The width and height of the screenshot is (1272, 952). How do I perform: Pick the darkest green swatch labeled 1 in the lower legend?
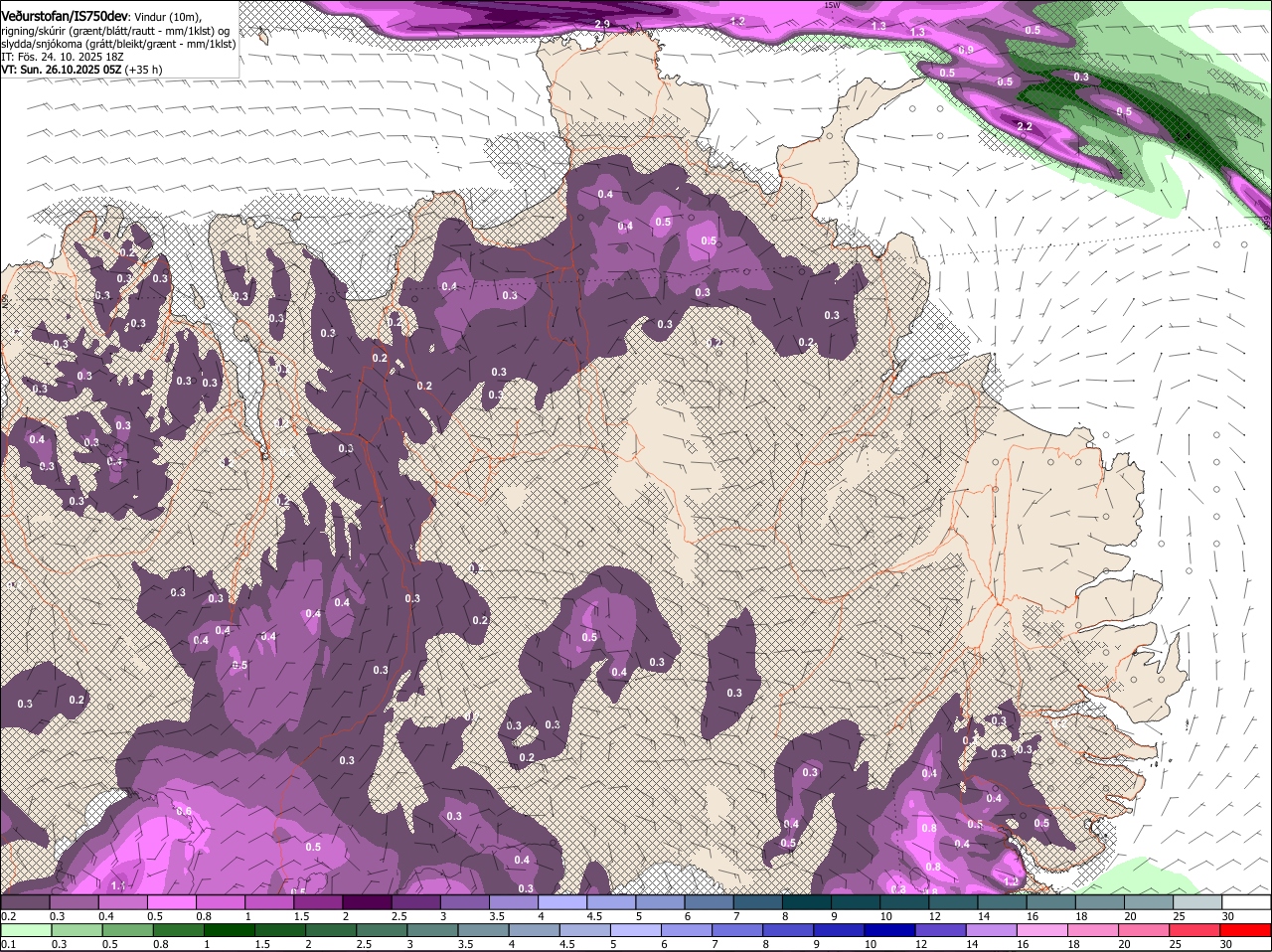click(230, 930)
